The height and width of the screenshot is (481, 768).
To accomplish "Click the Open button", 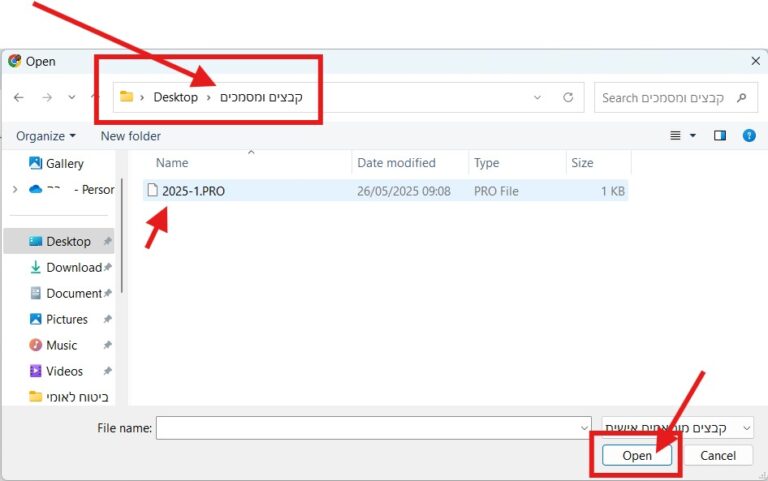I will (x=637, y=455).
